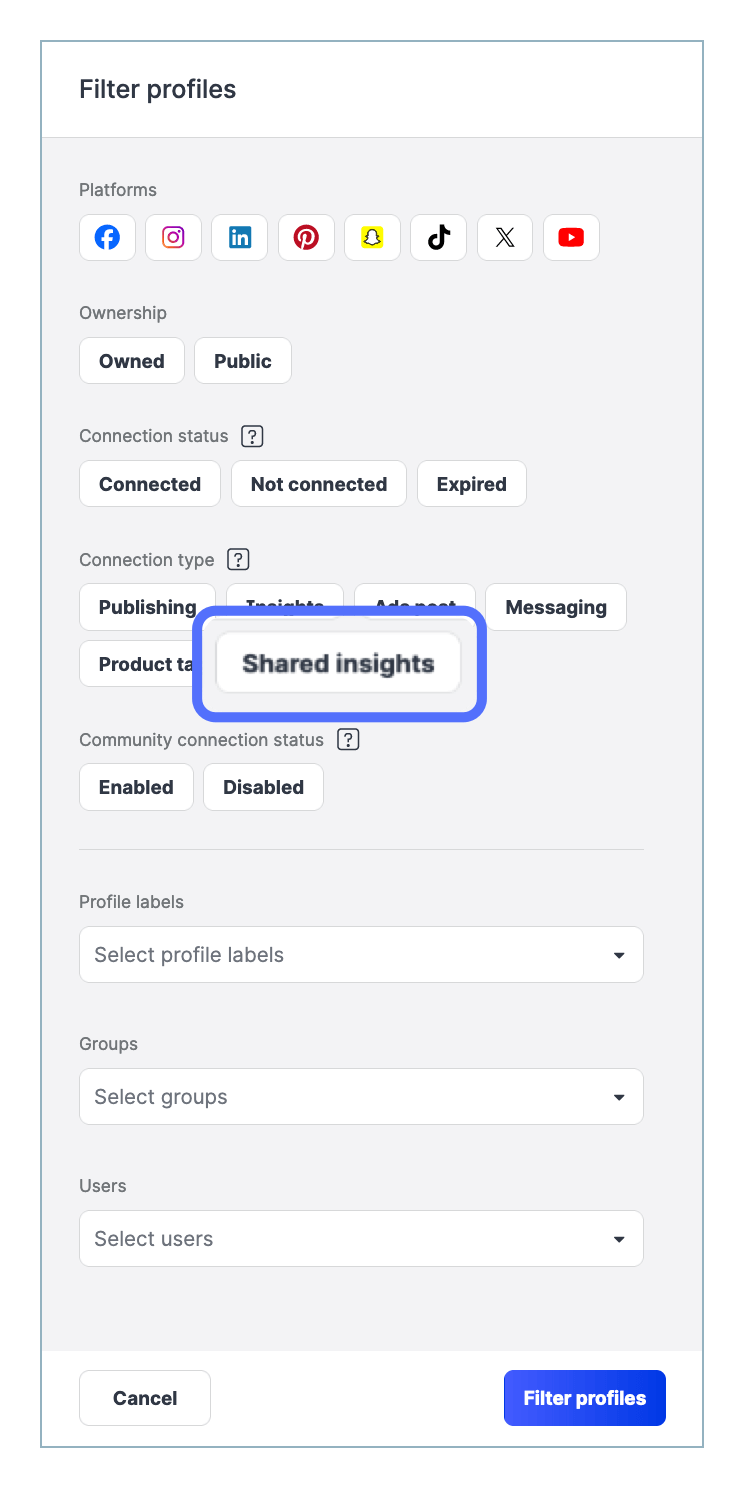This screenshot has height=1488, width=744.
Task: Toggle the Owned ownership filter
Action: [x=131, y=360]
